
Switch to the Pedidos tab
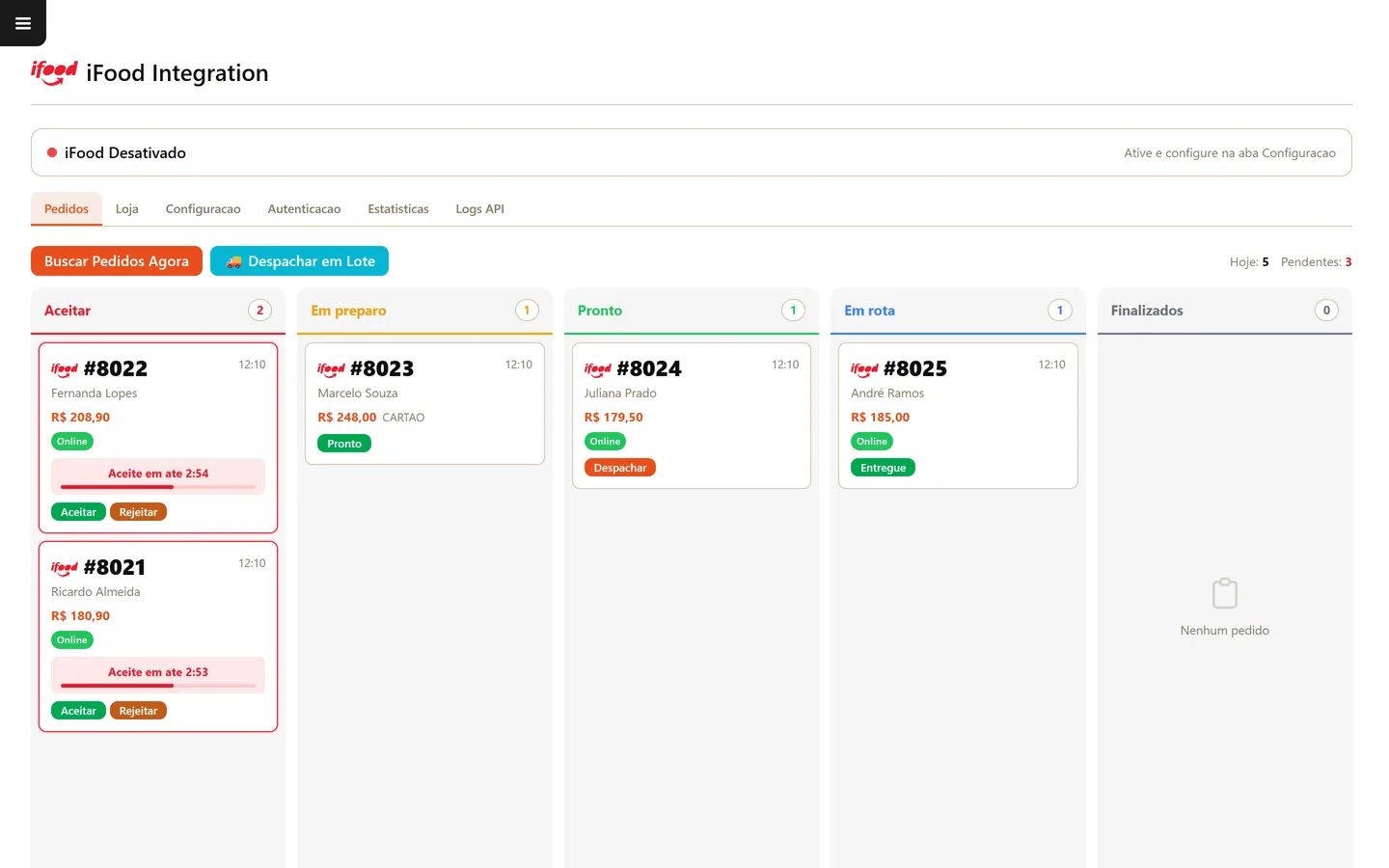[67, 208]
